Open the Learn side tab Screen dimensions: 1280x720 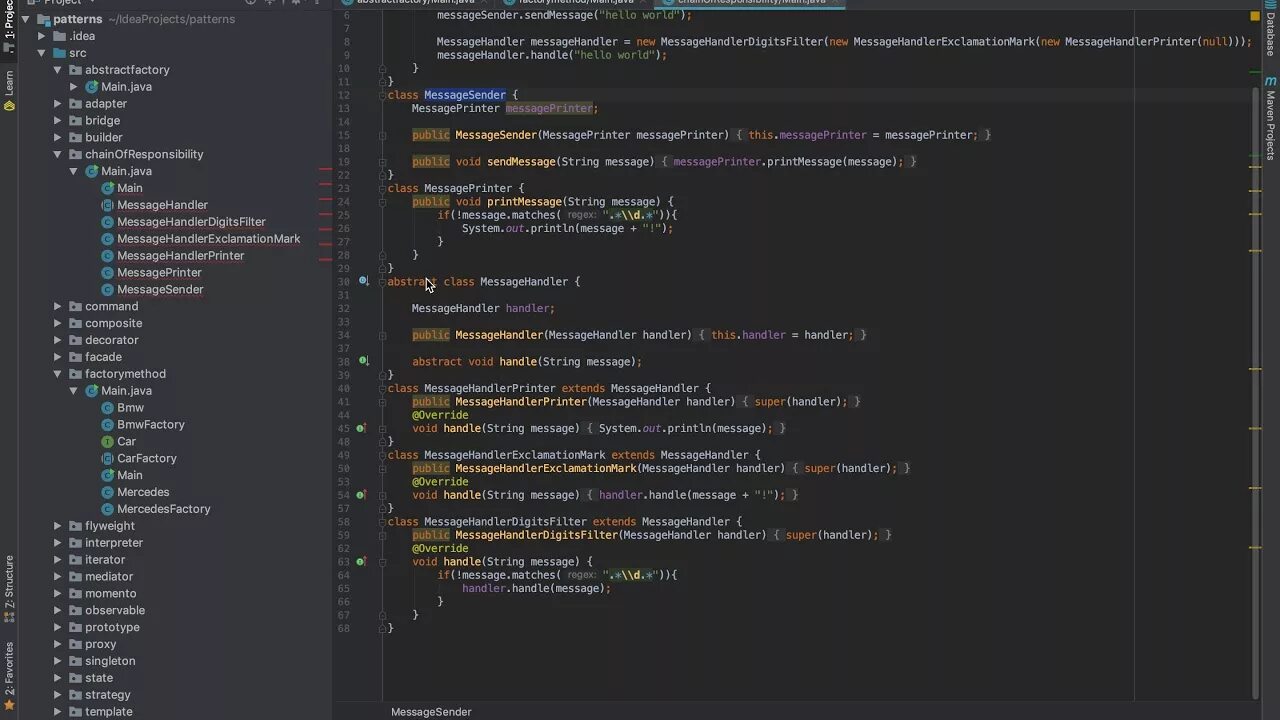(9, 91)
